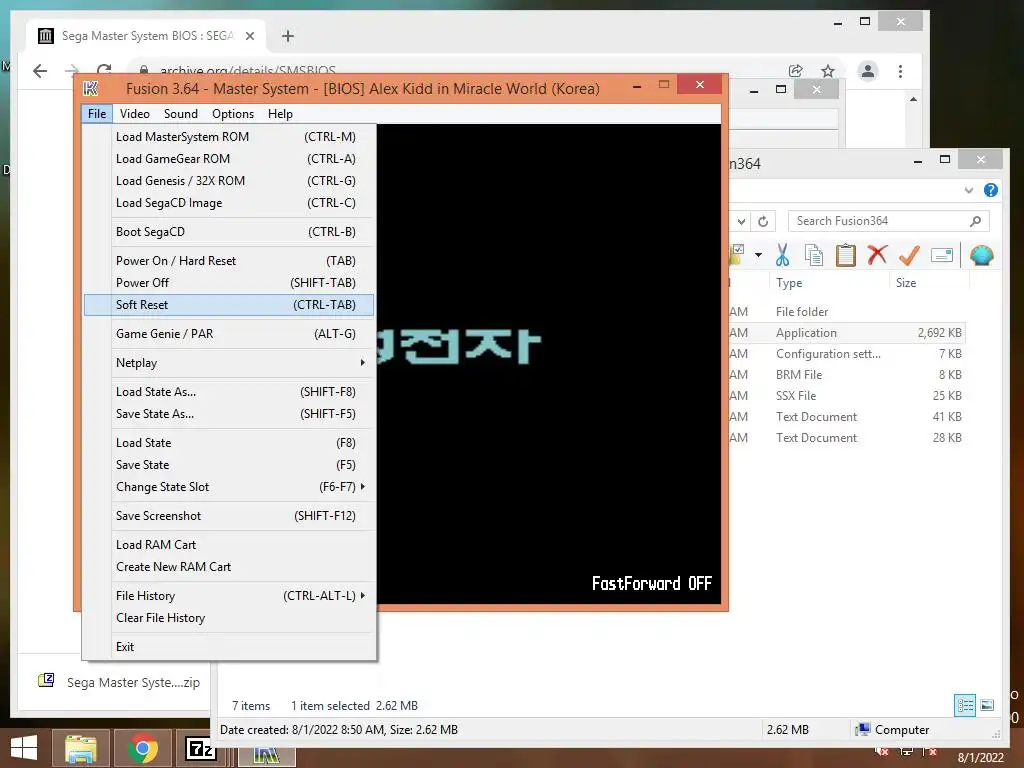Screen dimensions: 1024x768
Task: Click the Fusion app icon in title bar
Action: (91, 88)
